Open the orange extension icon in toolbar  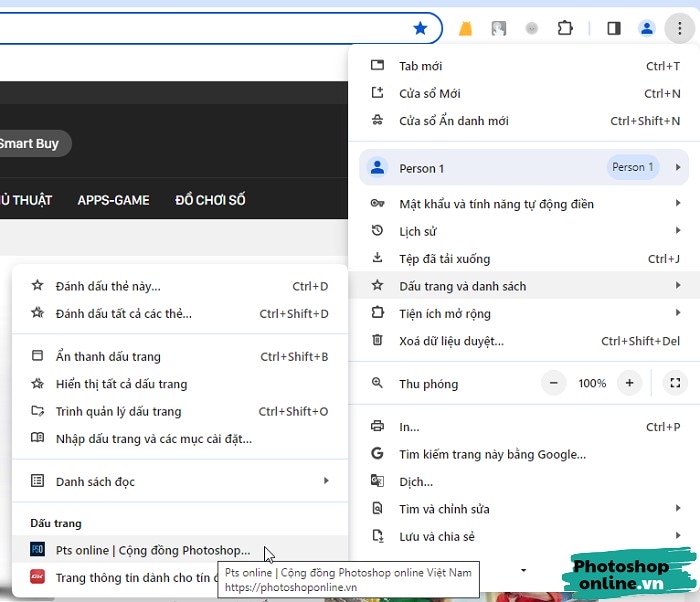(465, 29)
